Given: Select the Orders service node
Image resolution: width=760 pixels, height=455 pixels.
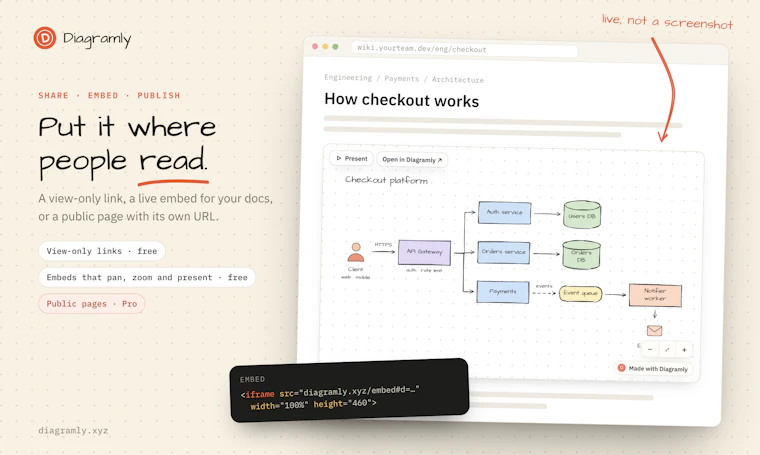Looking at the screenshot, I should coord(503,252).
